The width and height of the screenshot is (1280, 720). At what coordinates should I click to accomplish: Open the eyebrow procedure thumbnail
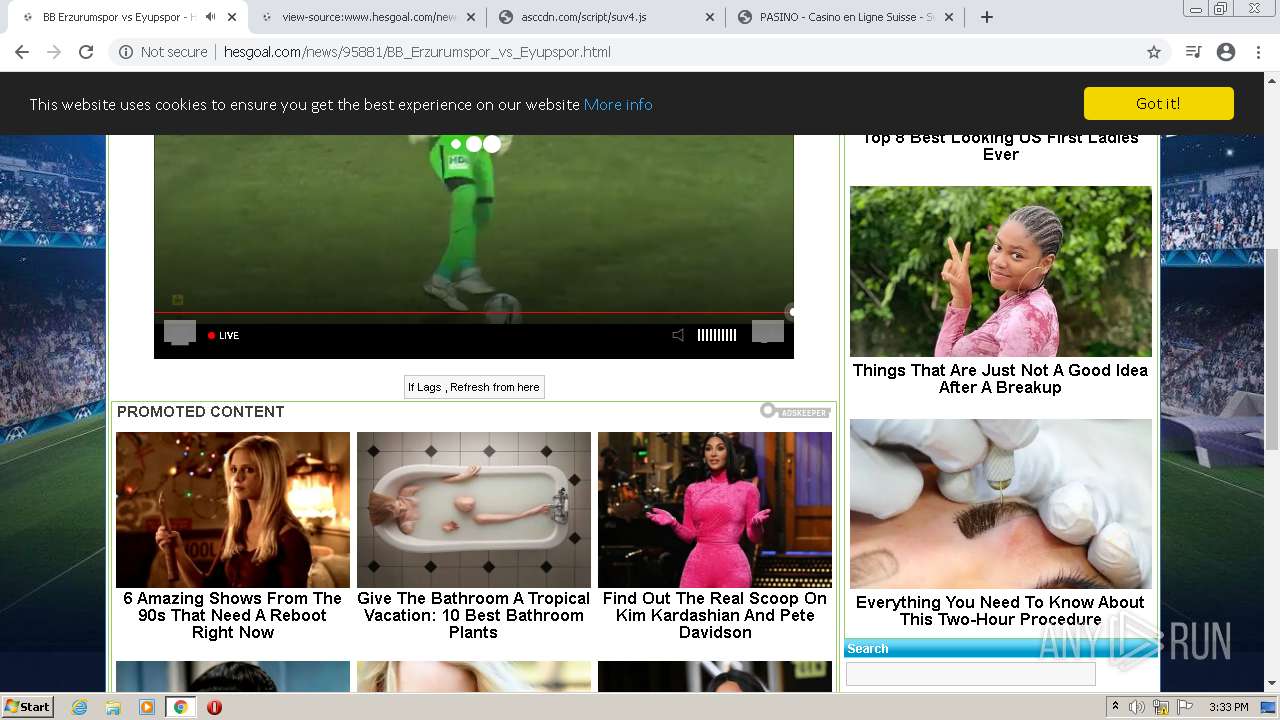tap(1001, 504)
